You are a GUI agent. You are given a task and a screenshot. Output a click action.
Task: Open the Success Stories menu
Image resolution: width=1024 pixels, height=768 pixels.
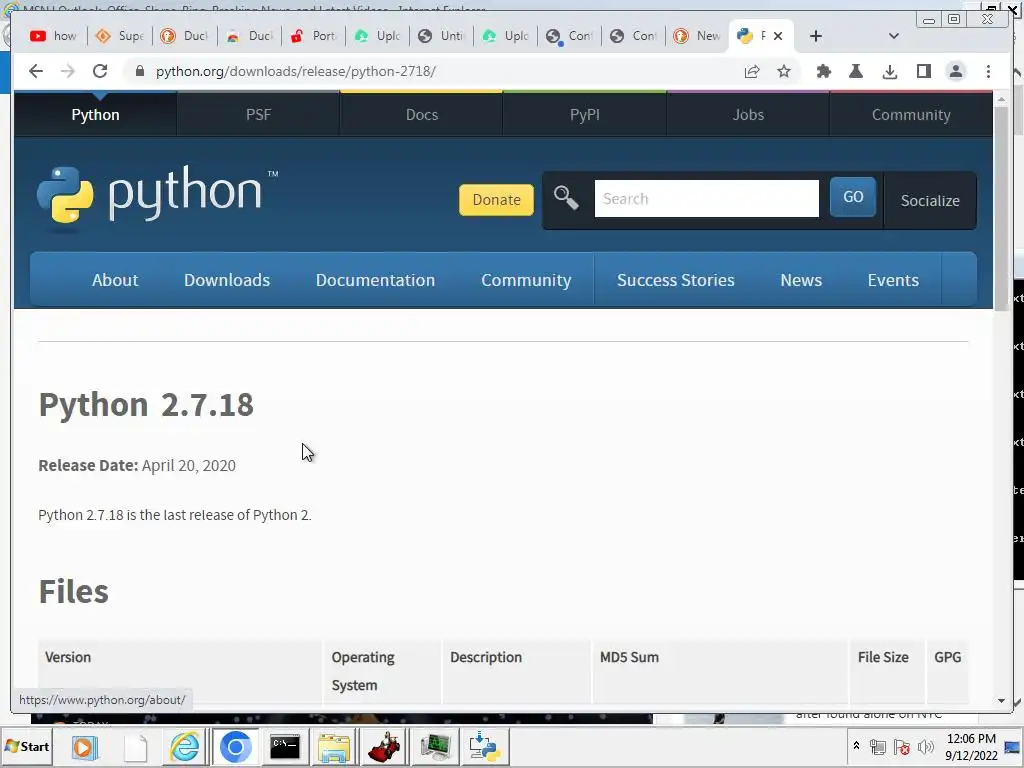click(x=676, y=280)
